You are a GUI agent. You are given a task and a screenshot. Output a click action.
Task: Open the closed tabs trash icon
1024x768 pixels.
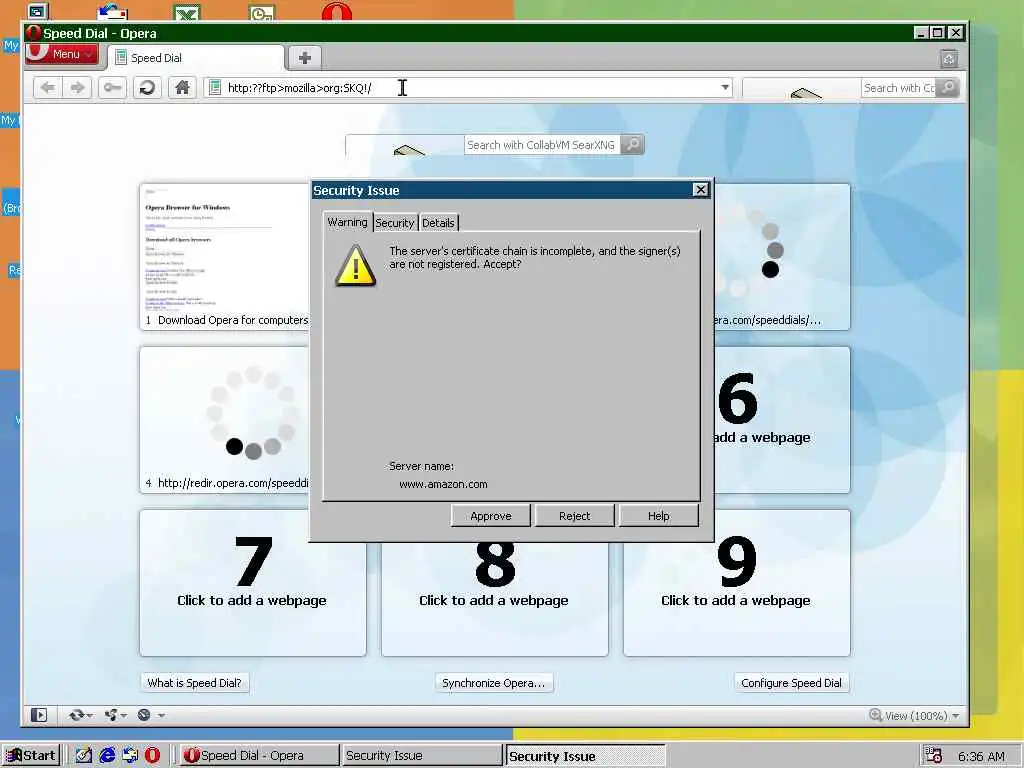[x=949, y=59]
